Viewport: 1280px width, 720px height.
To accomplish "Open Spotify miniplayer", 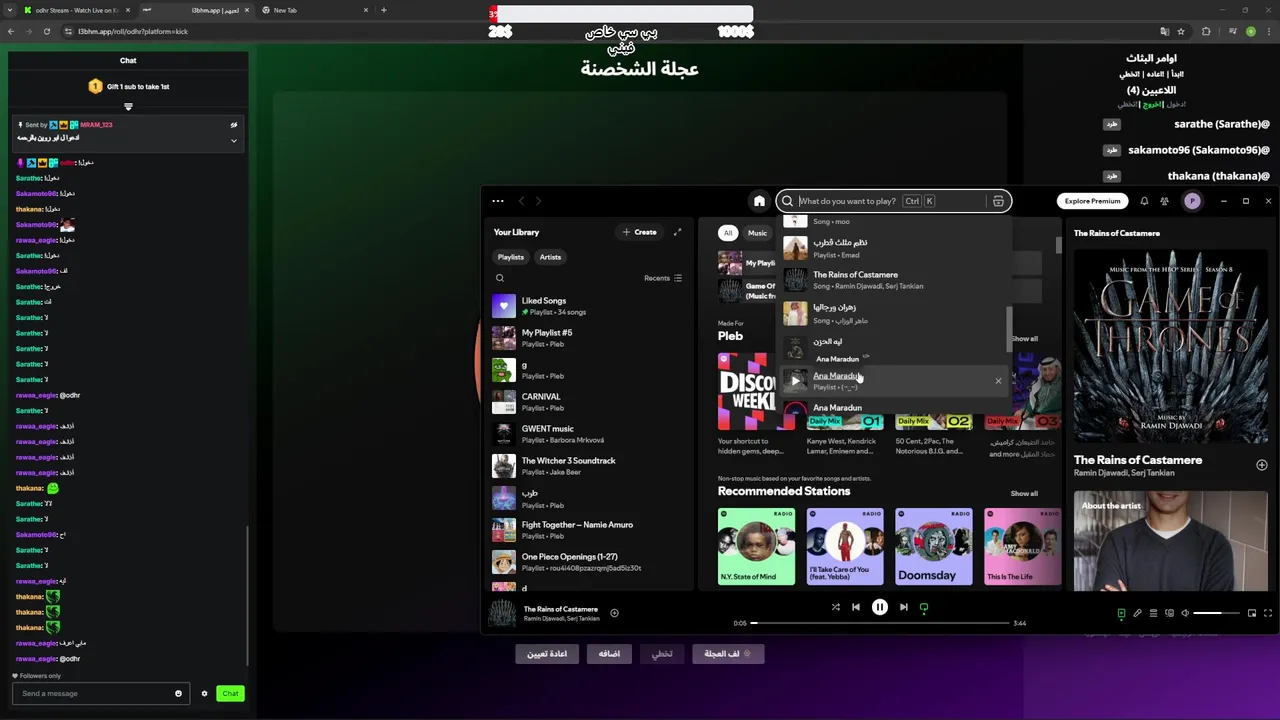I will tap(1252, 613).
